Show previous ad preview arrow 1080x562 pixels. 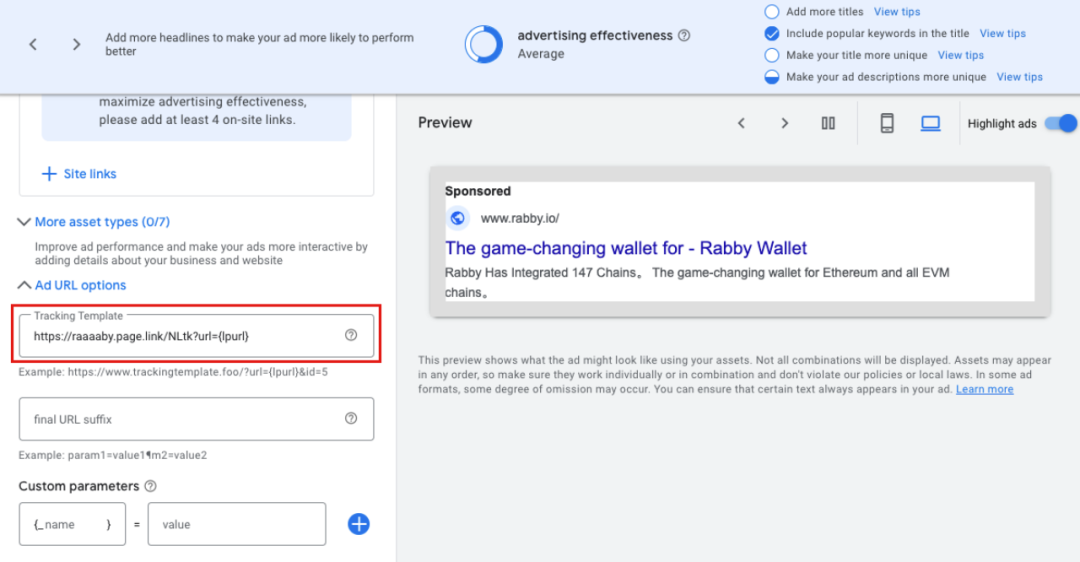[741, 123]
